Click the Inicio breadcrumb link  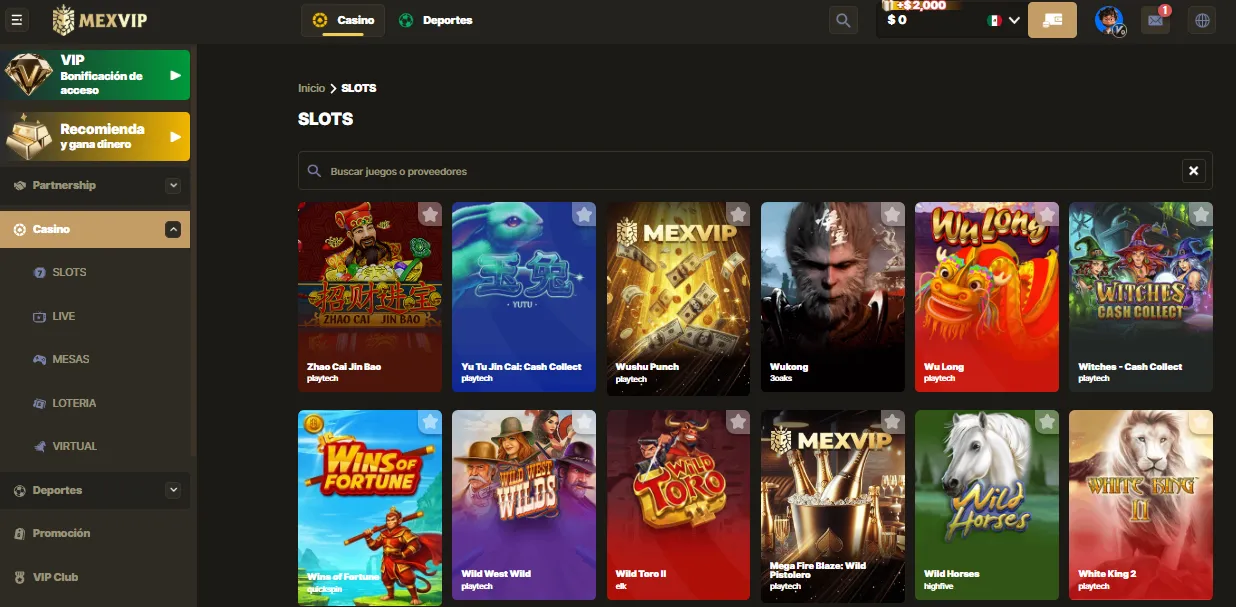click(x=310, y=88)
